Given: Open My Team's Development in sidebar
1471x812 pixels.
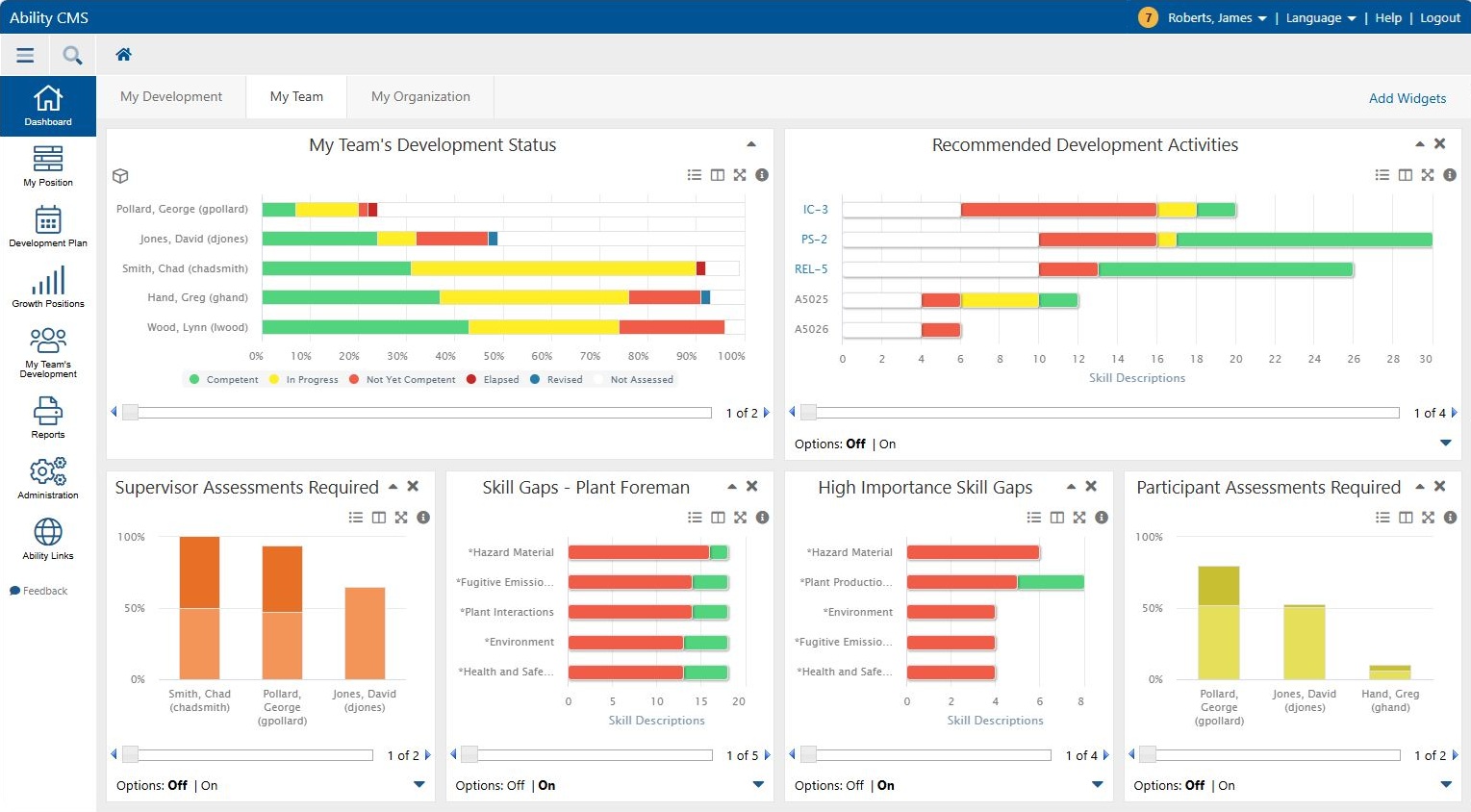Looking at the screenshot, I should [x=48, y=352].
